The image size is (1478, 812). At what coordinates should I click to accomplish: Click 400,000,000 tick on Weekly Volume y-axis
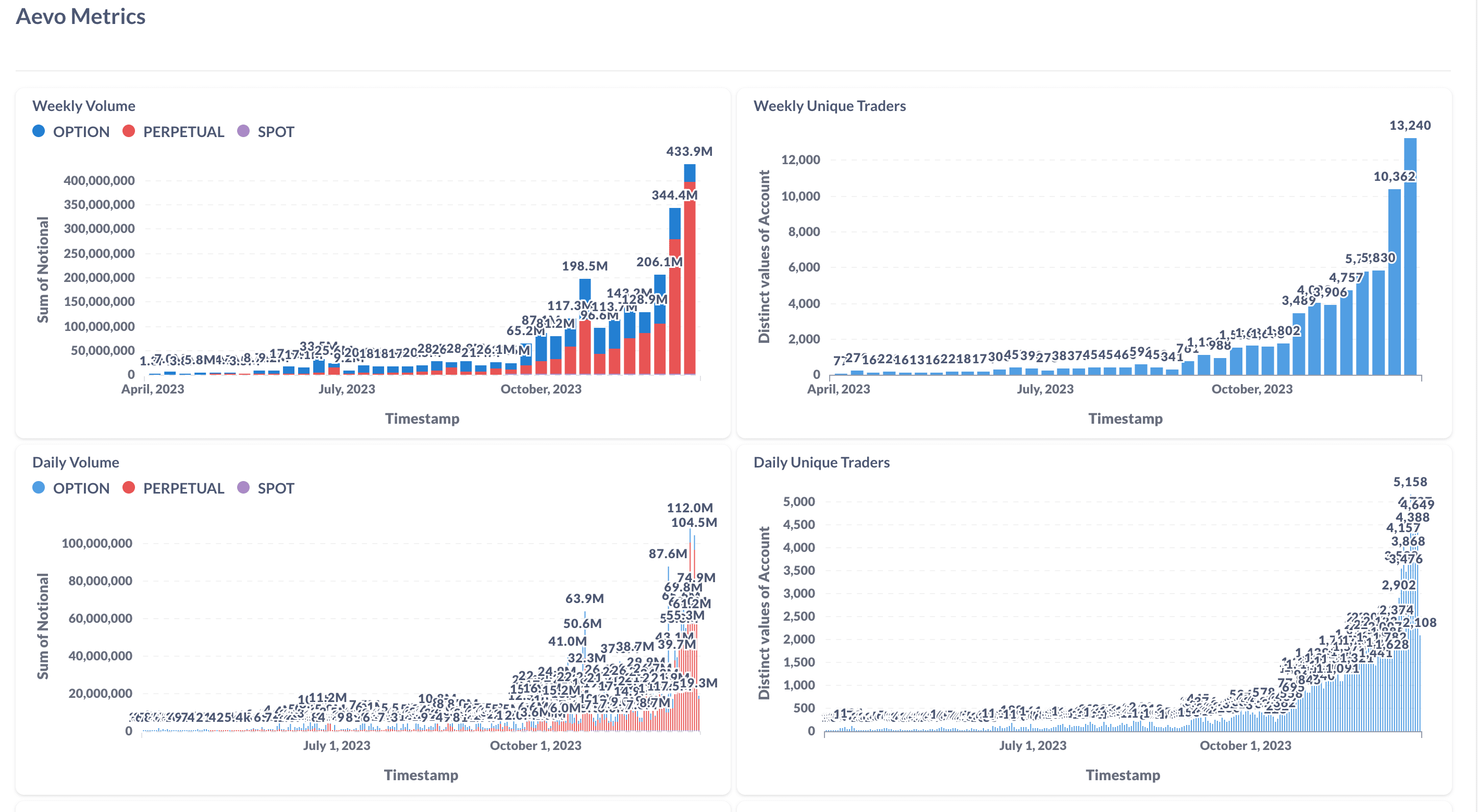[x=98, y=181]
